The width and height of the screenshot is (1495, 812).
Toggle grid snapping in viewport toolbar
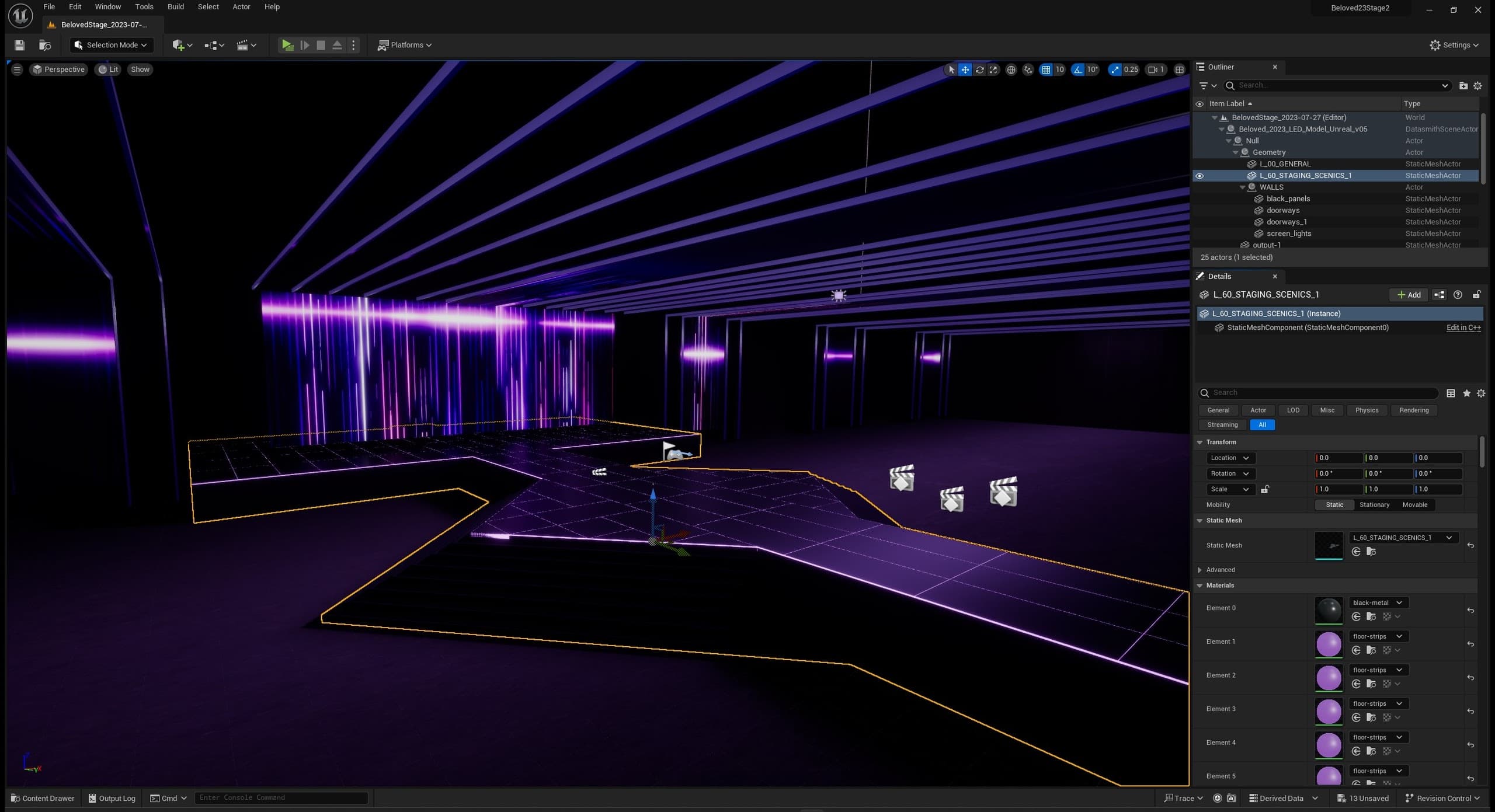(x=1046, y=69)
